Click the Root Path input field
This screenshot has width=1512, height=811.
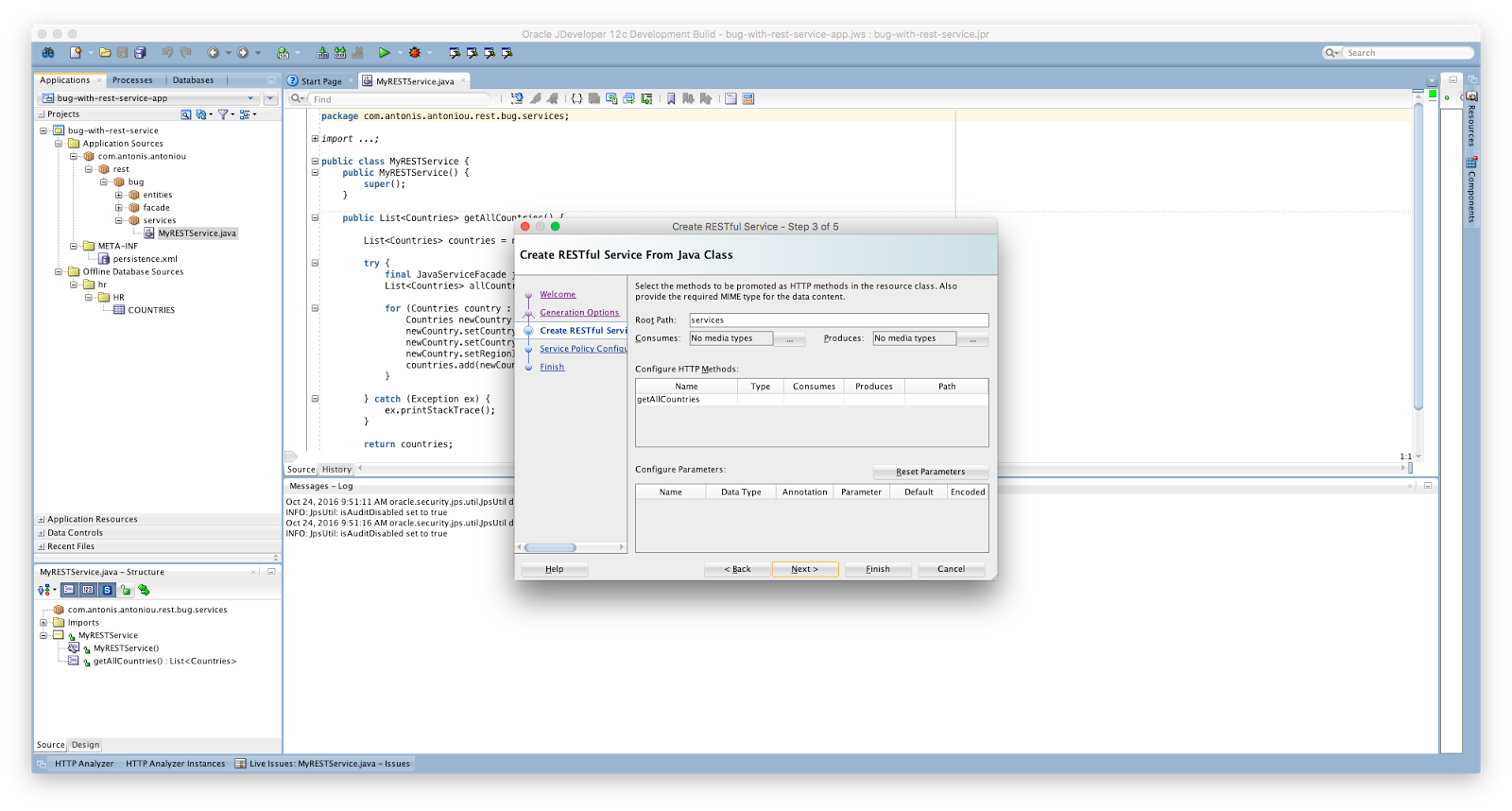[838, 320]
